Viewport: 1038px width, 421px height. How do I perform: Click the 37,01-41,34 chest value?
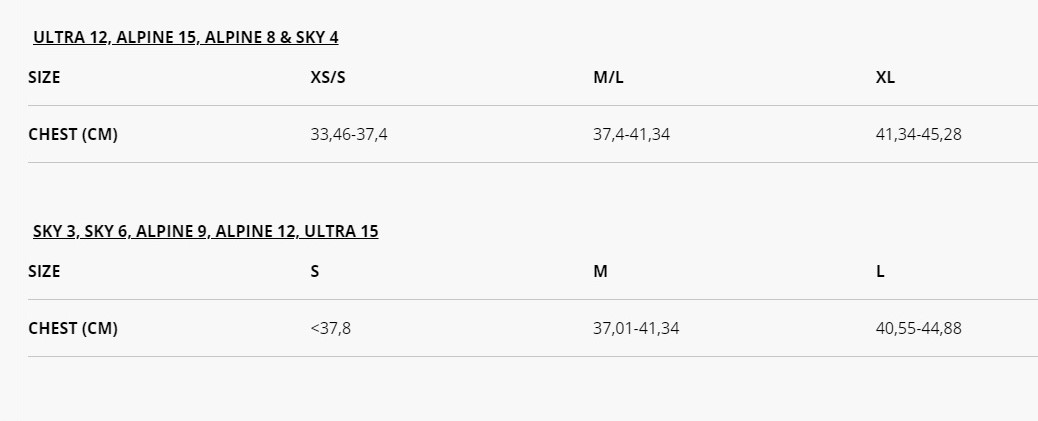click(636, 329)
